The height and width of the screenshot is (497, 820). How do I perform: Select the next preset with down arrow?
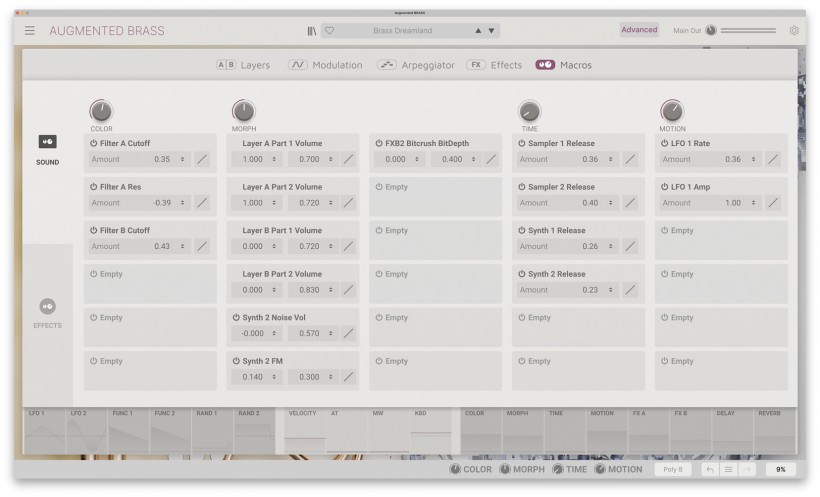click(492, 31)
